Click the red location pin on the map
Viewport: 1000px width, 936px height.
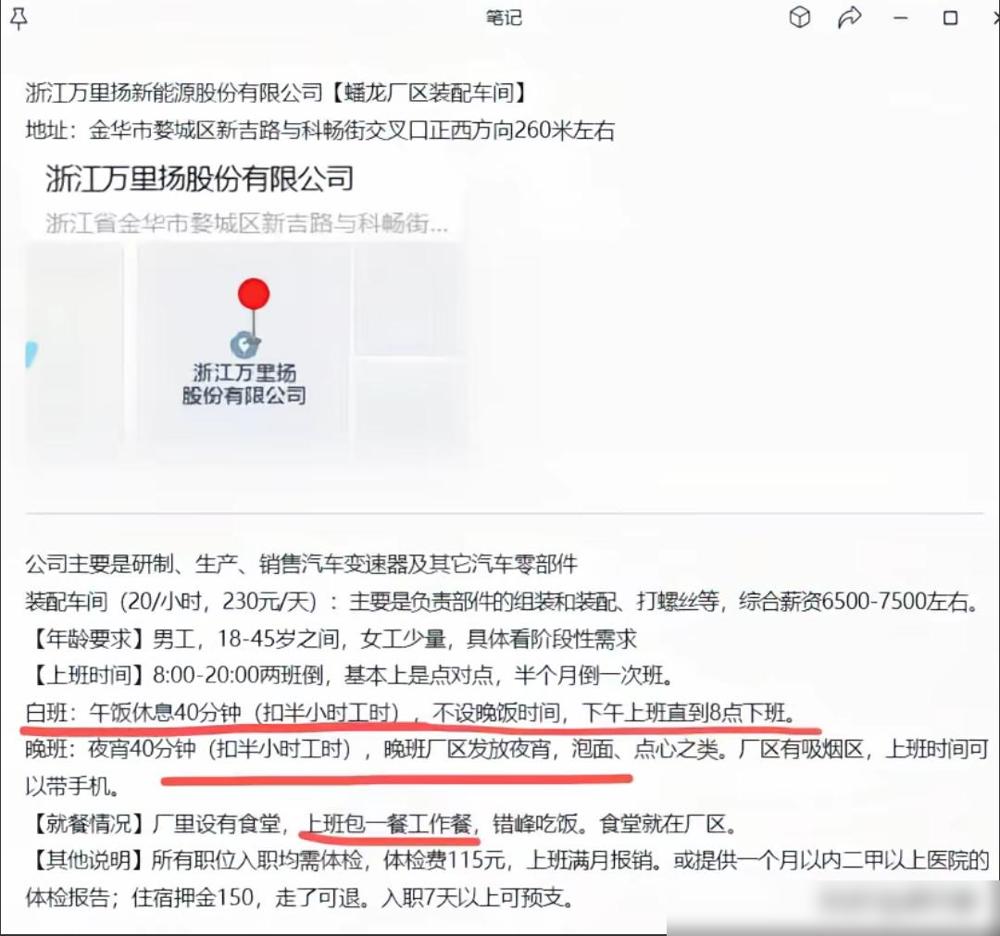pos(254,294)
